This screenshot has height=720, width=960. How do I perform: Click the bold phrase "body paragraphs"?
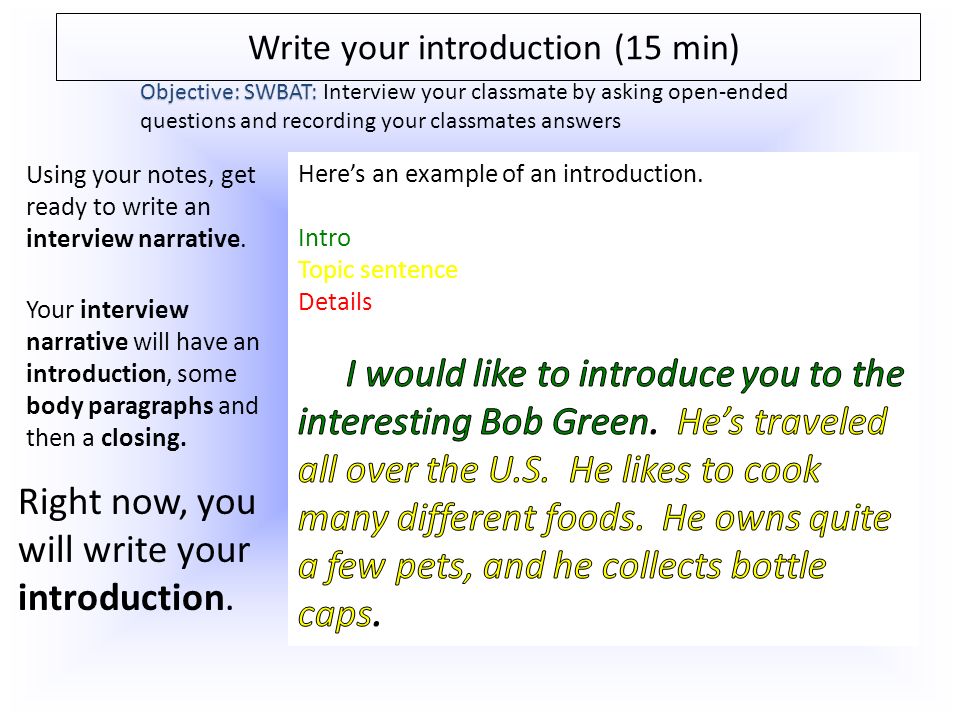click(119, 407)
